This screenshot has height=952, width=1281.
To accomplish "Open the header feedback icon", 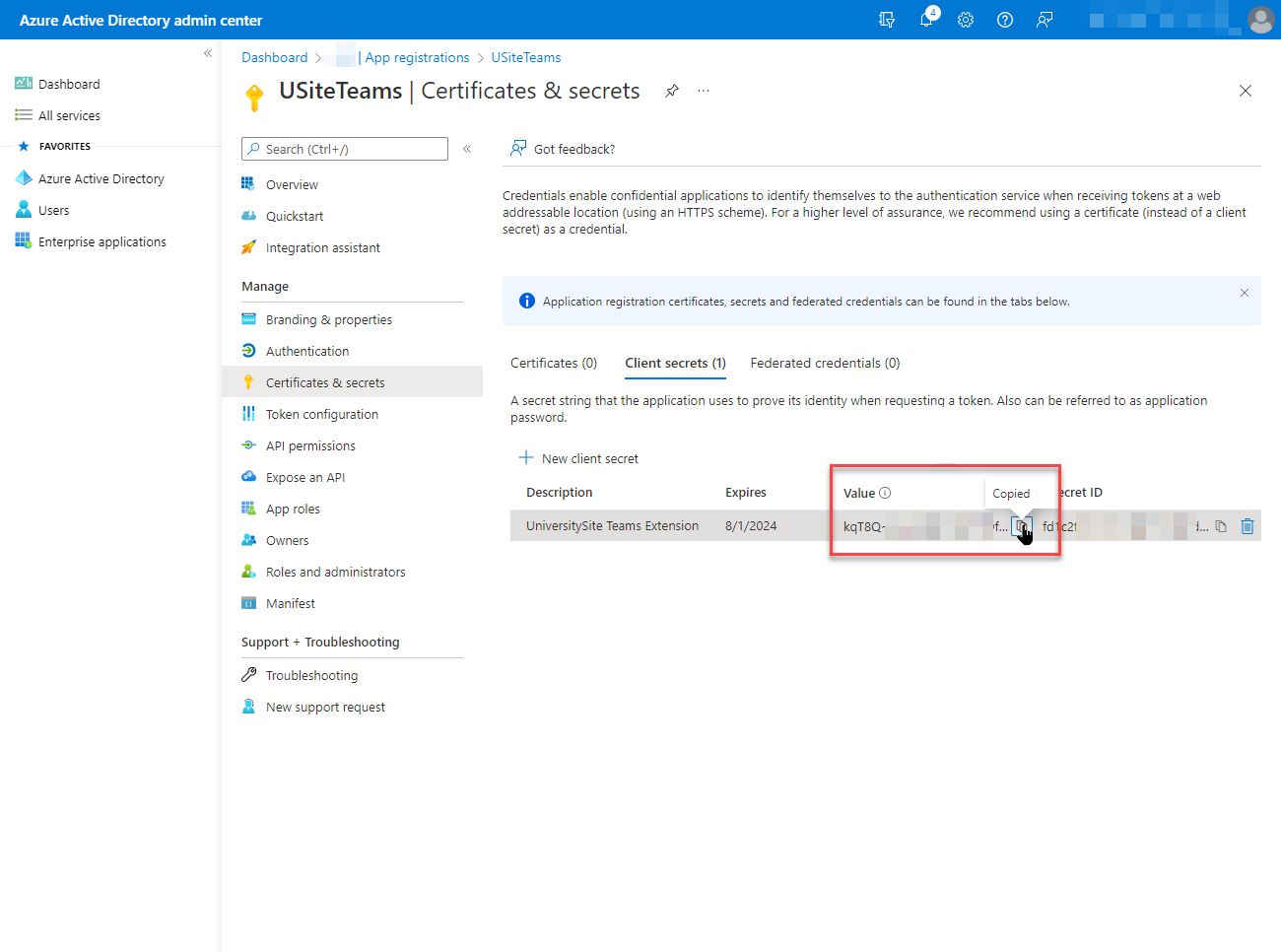I will point(1045,20).
